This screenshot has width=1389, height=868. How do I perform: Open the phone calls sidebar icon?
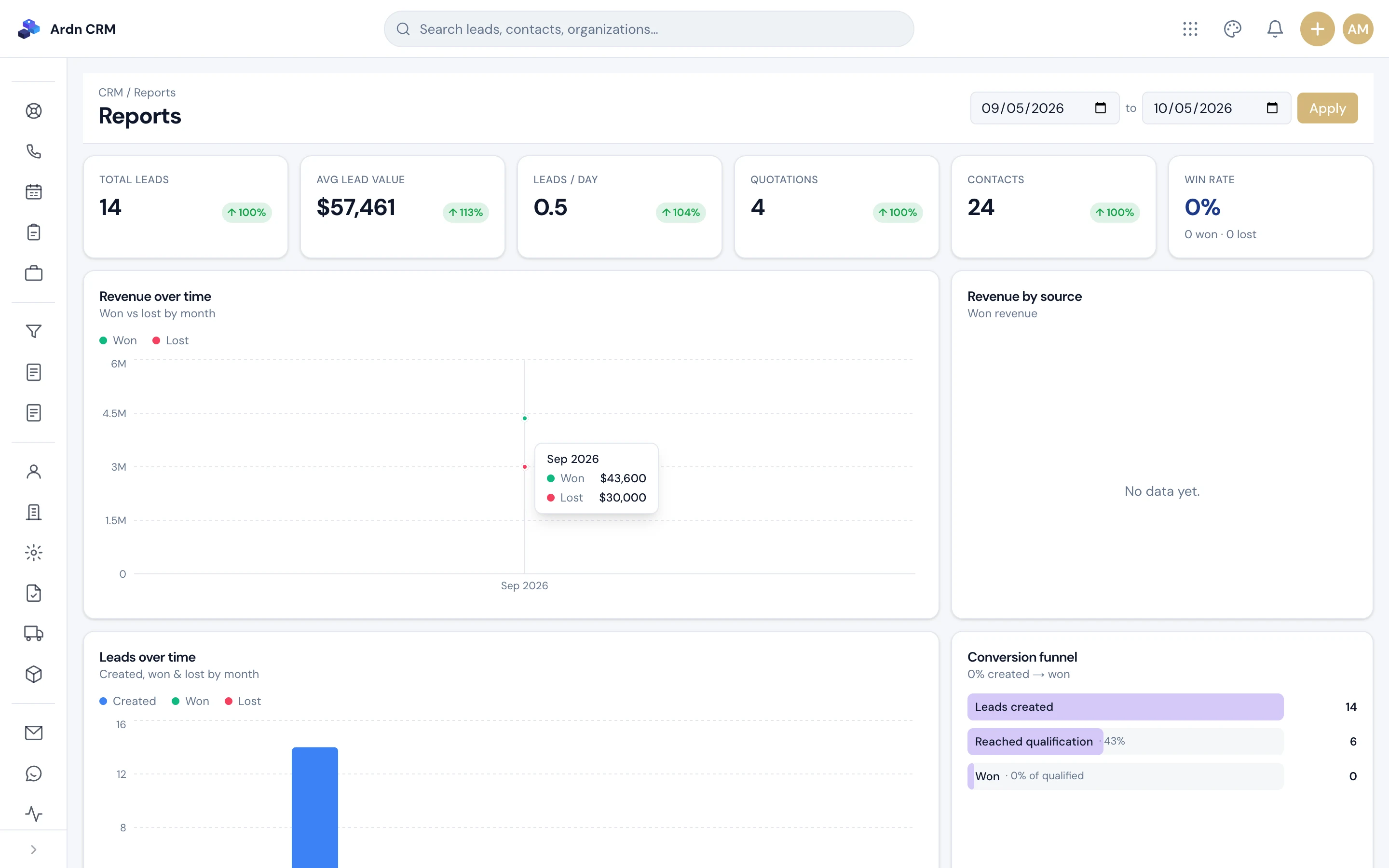[34, 151]
